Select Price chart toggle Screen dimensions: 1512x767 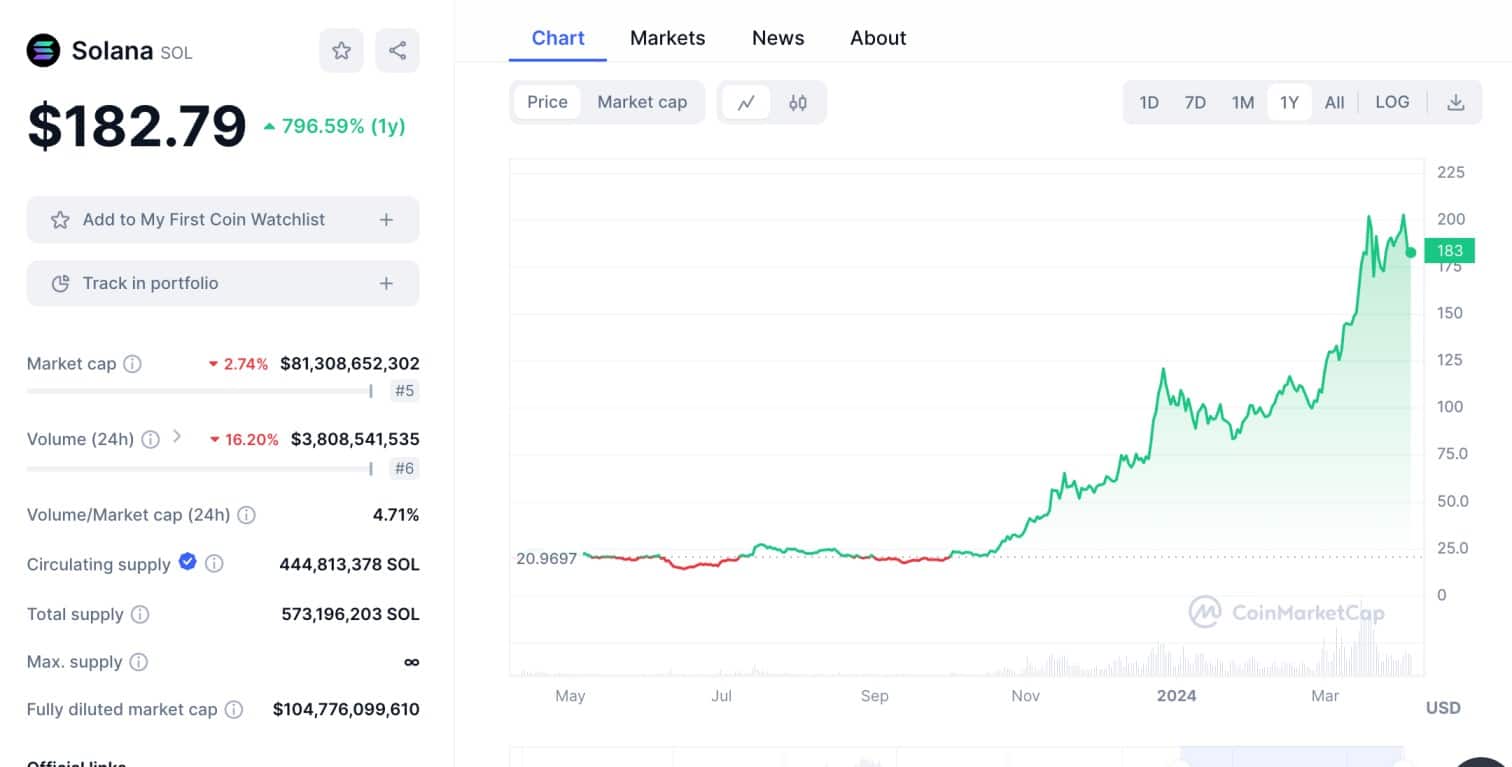coord(547,102)
